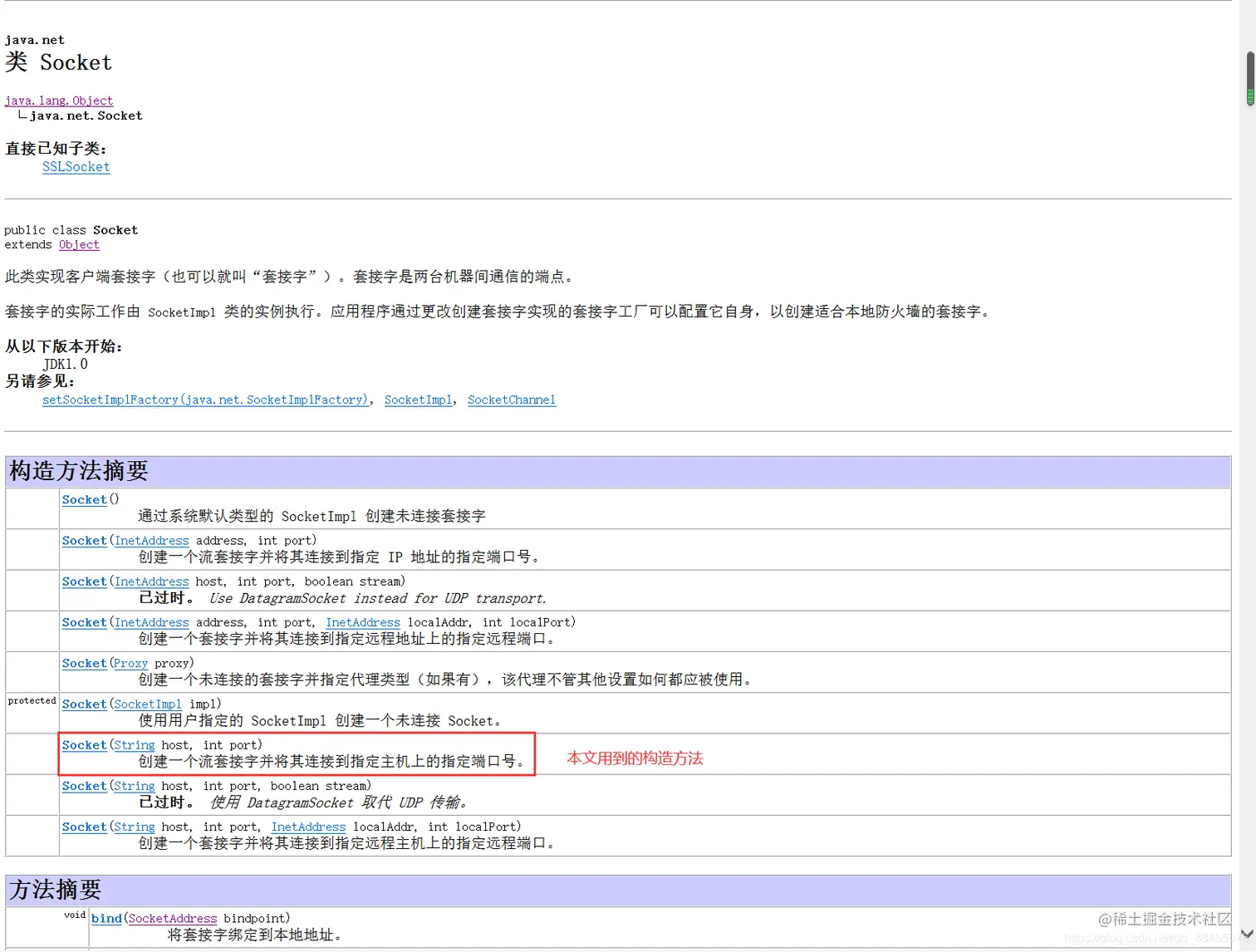1256x952 pixels.
Task: Open setSocketImplFactory(java.net.SocketImplFactory) link
Action: pos(205,400)
